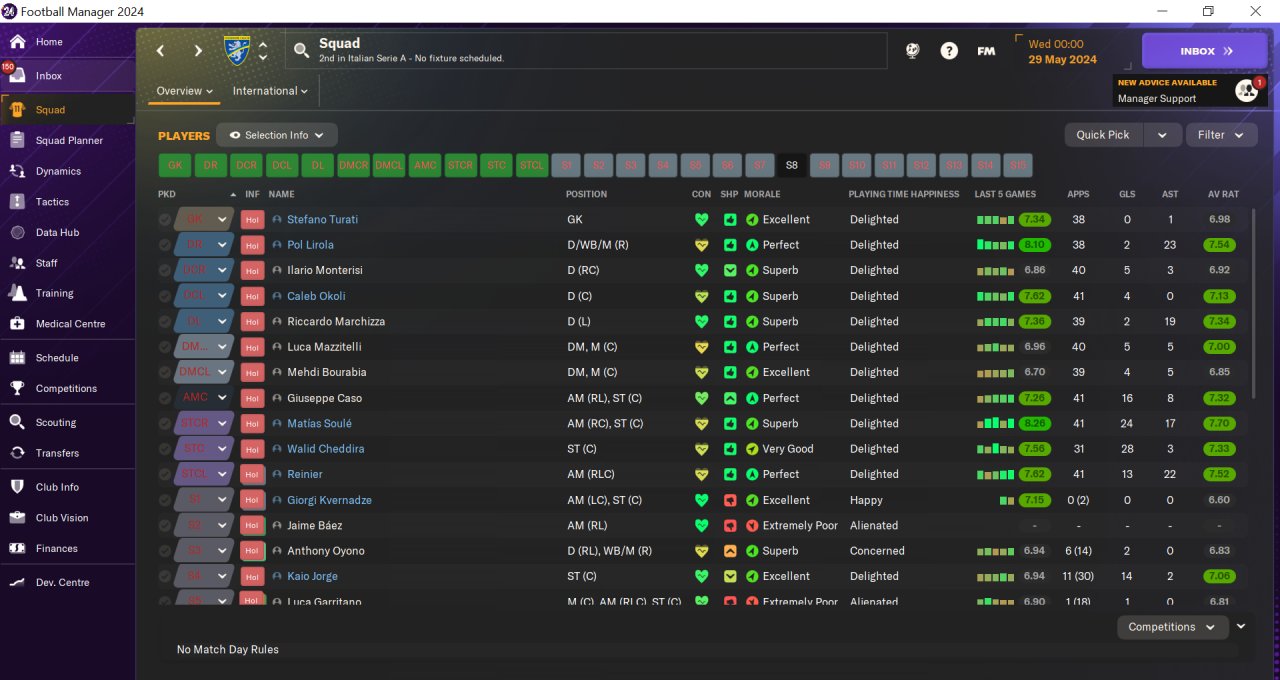Select the S15 substitute chip
The width and height of the screenshot is (1280, 680).
click(1017, 166)
